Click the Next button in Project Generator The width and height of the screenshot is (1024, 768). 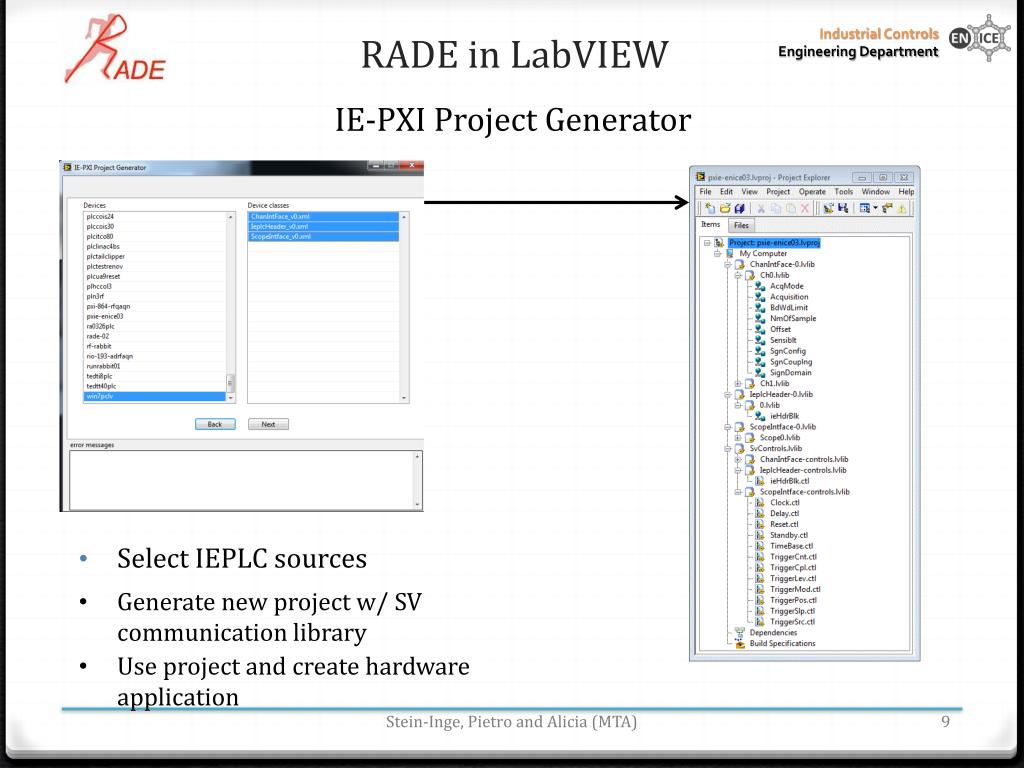[x=268, y=424]
